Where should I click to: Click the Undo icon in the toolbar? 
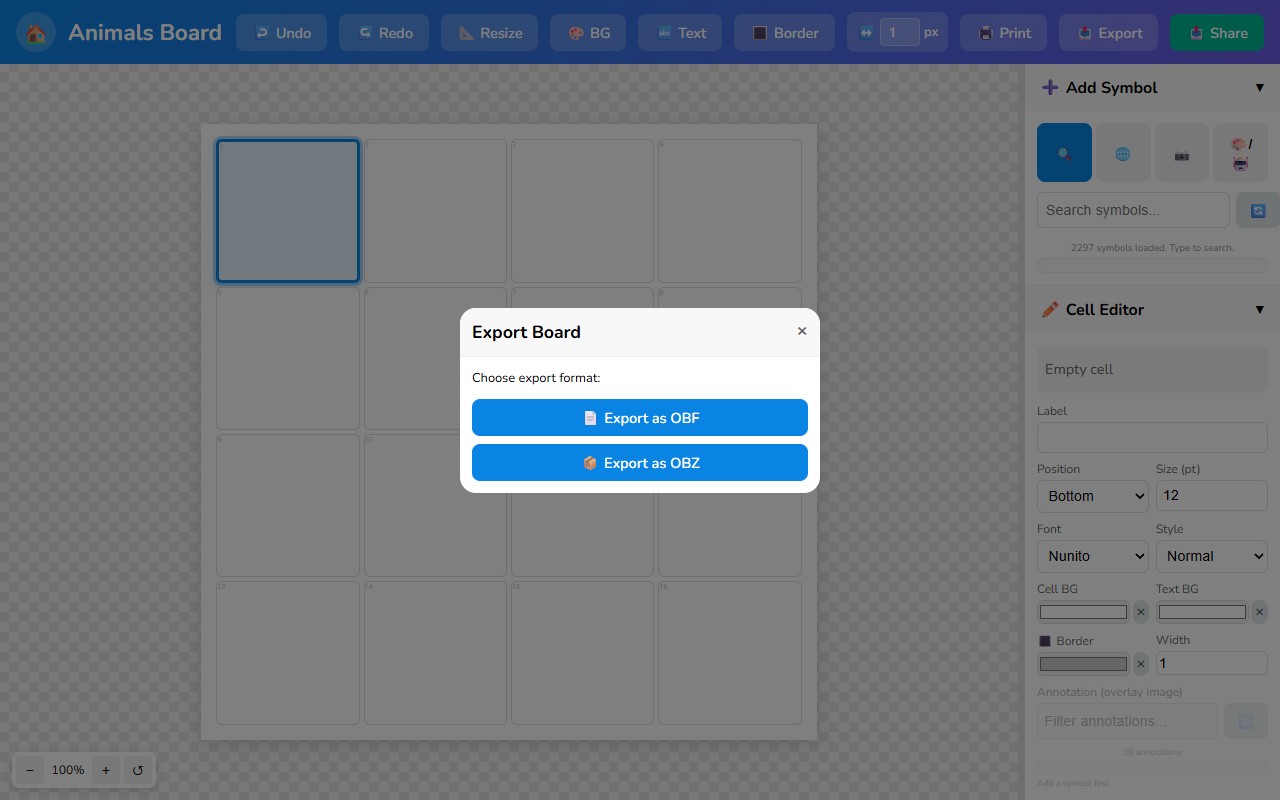[260, 32]
